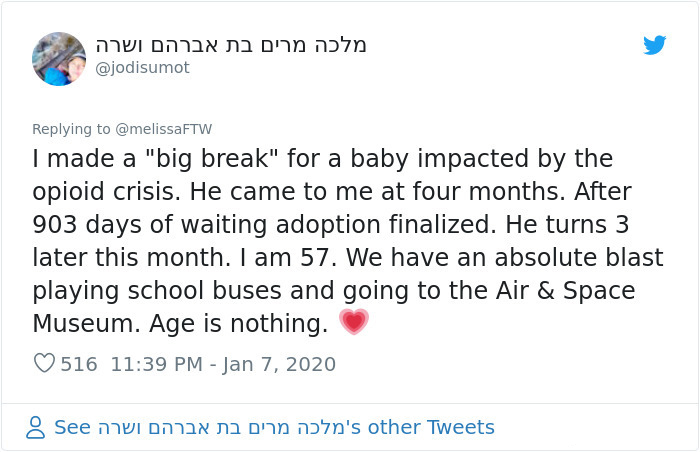This screenshot has width=700, height=452.
Task: Click the person icon in the footer
Action: coord(35,428)
